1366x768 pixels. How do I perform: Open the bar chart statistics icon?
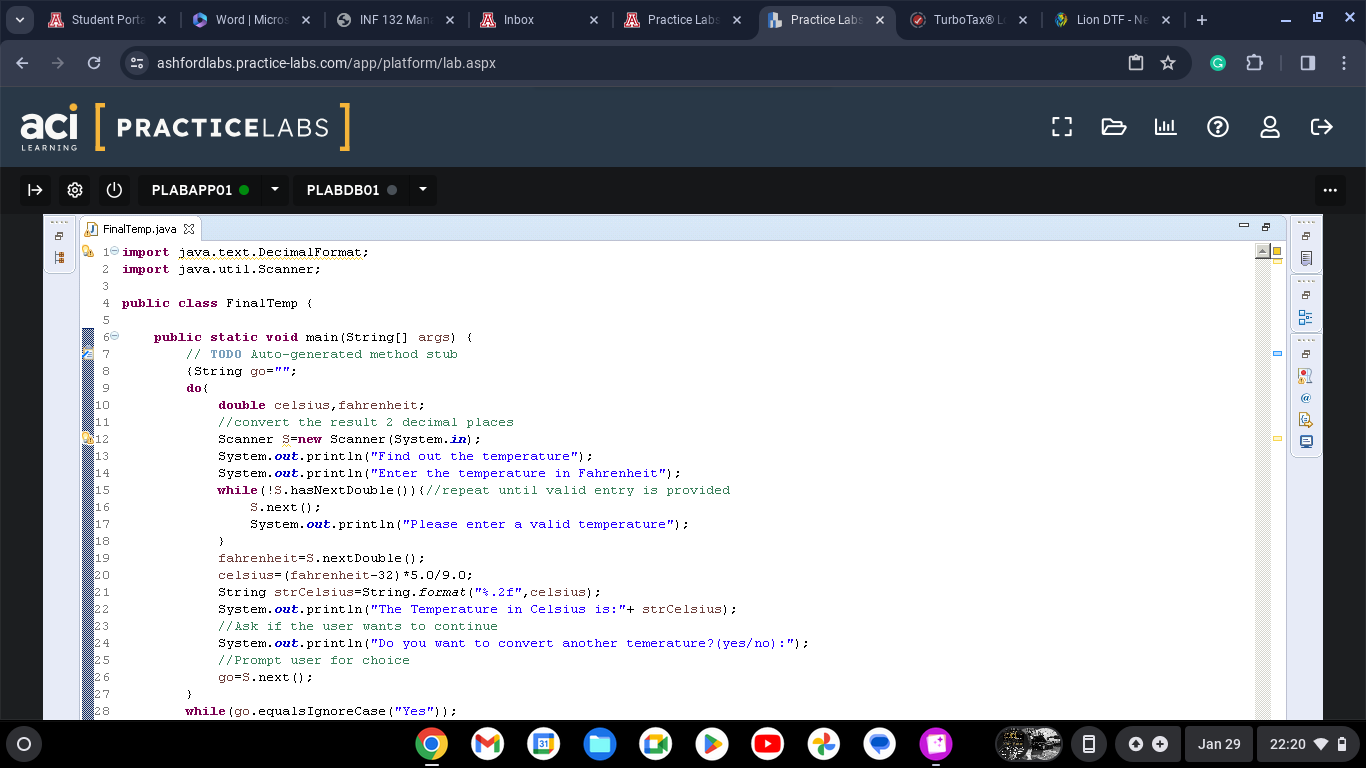point(1166,127)
